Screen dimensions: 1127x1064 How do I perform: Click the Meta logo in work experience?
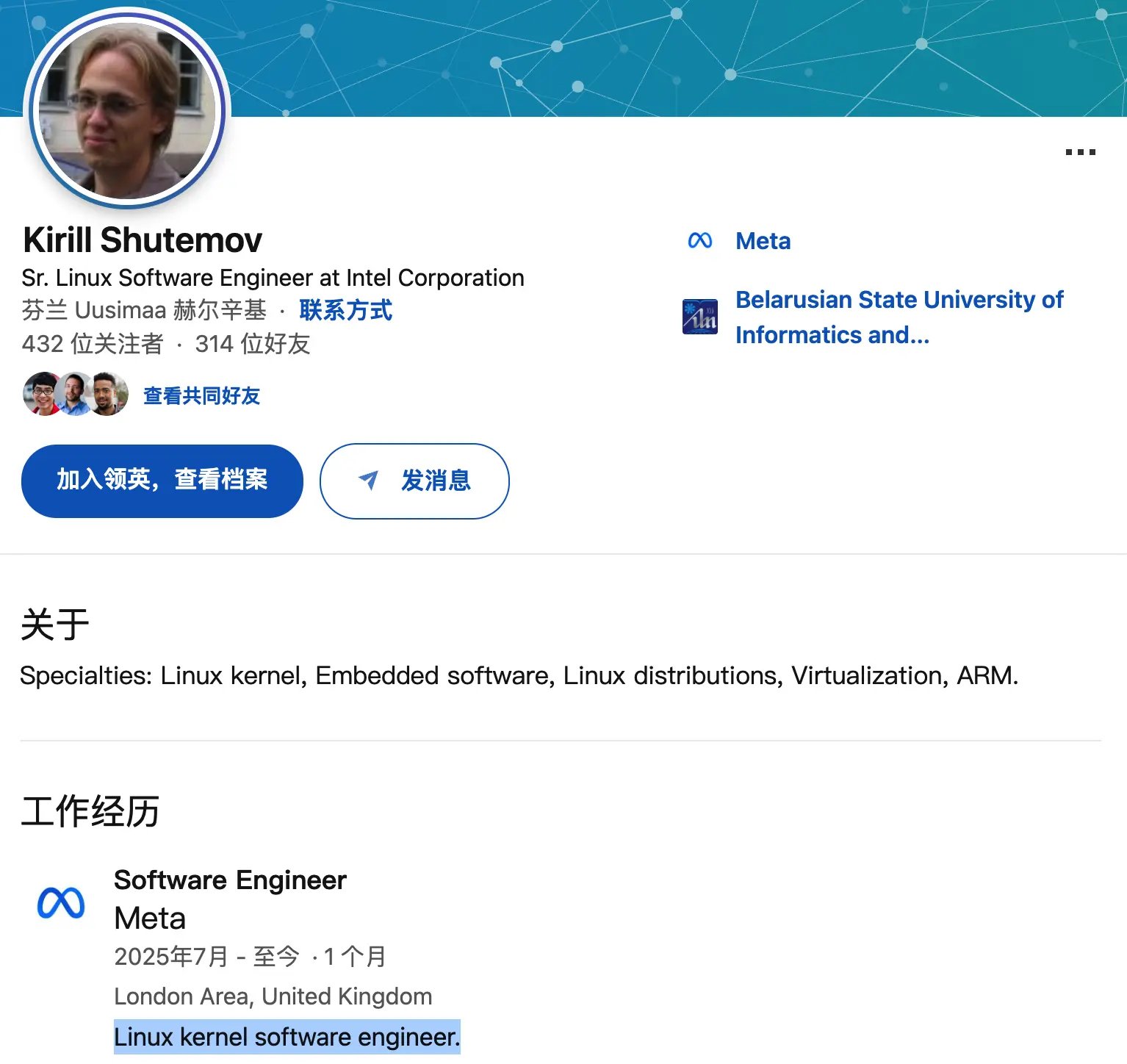[61, 903]
